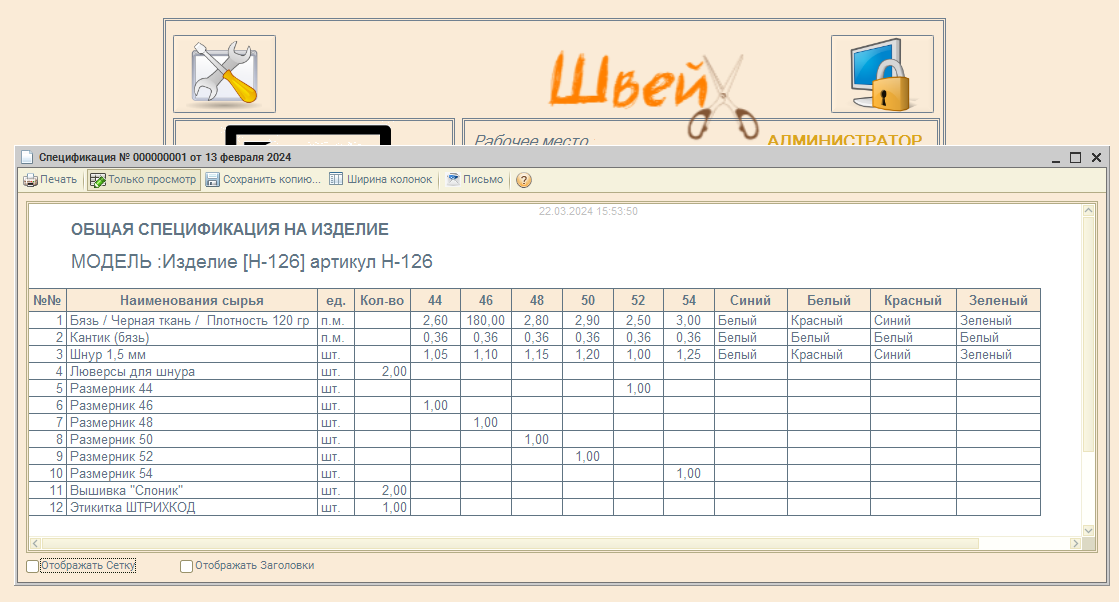
Task: Click Сохранить копию... button
Action: (263, 180)
